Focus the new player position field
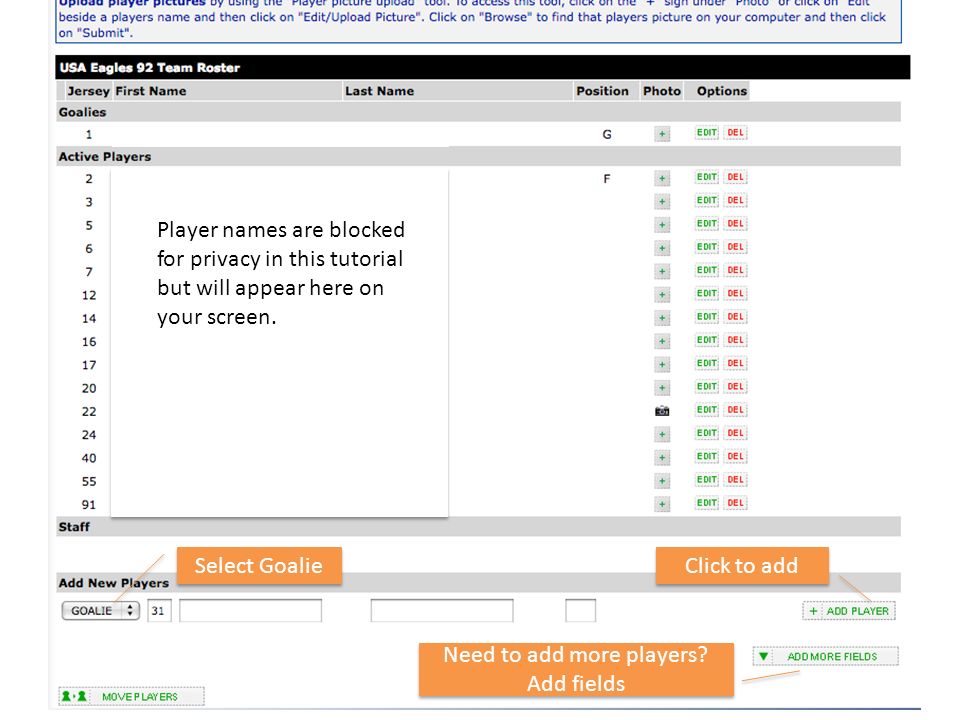Screen dimensions: 960x720 point(580,611)
